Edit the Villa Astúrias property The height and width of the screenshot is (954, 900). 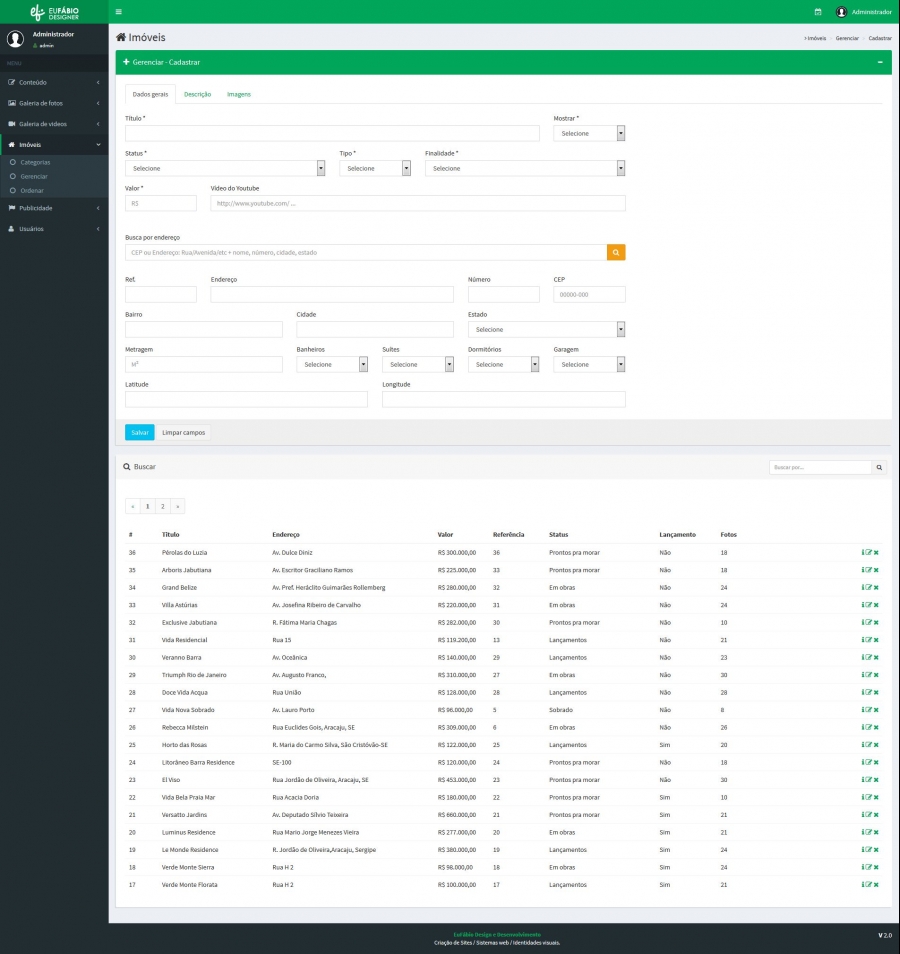pyautogui.click(x=869, y=605)
